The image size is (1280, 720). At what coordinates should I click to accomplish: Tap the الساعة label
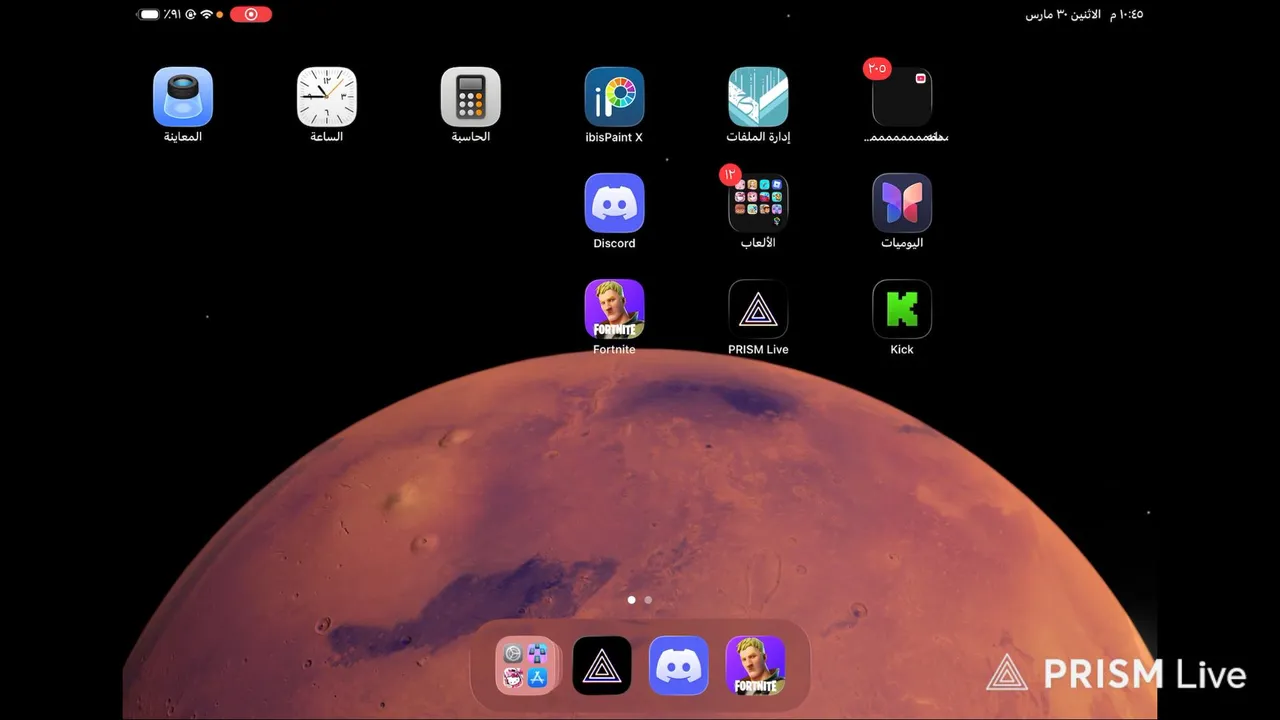click(327, 137)
